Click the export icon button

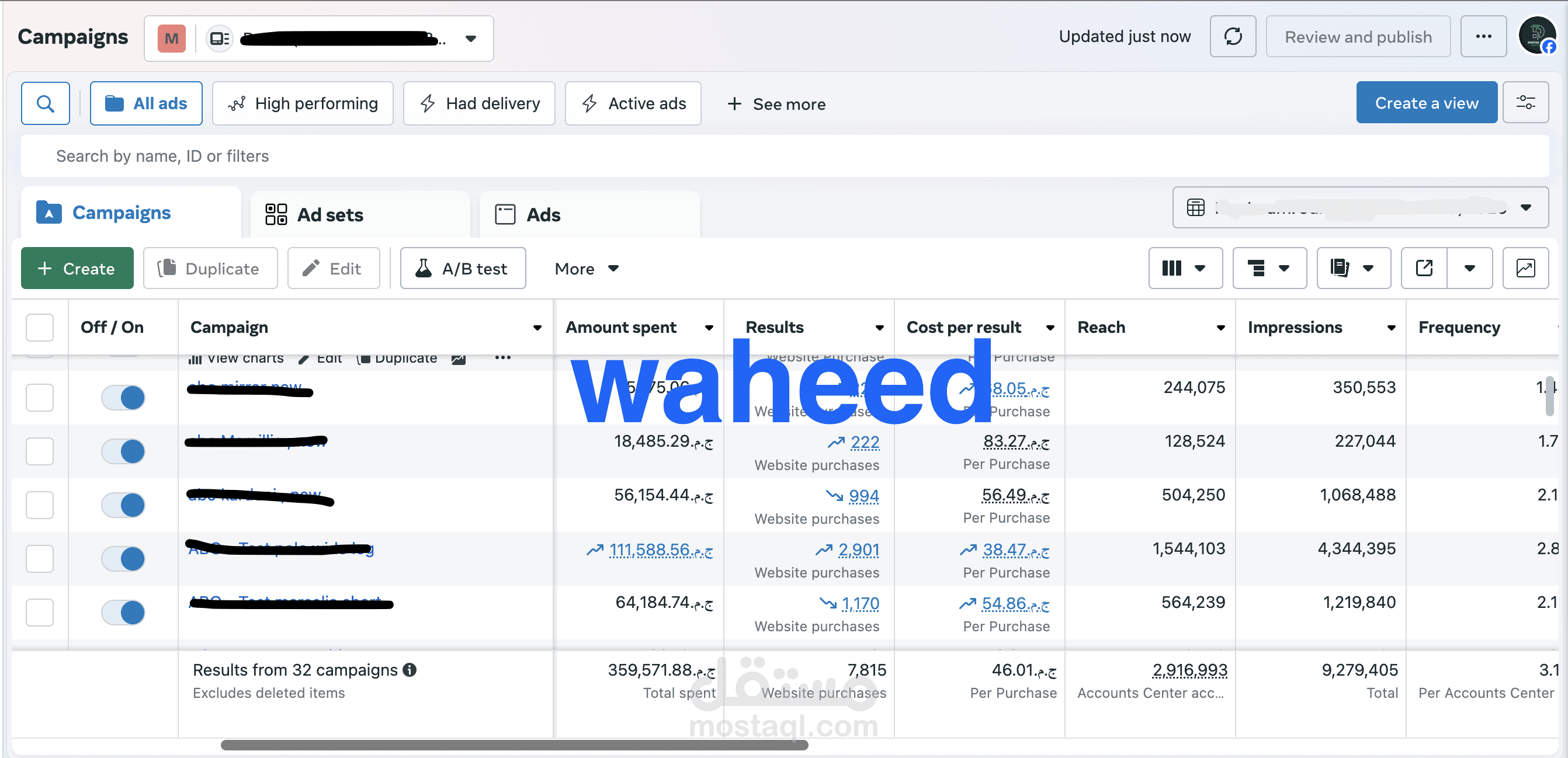point(1424,268)
